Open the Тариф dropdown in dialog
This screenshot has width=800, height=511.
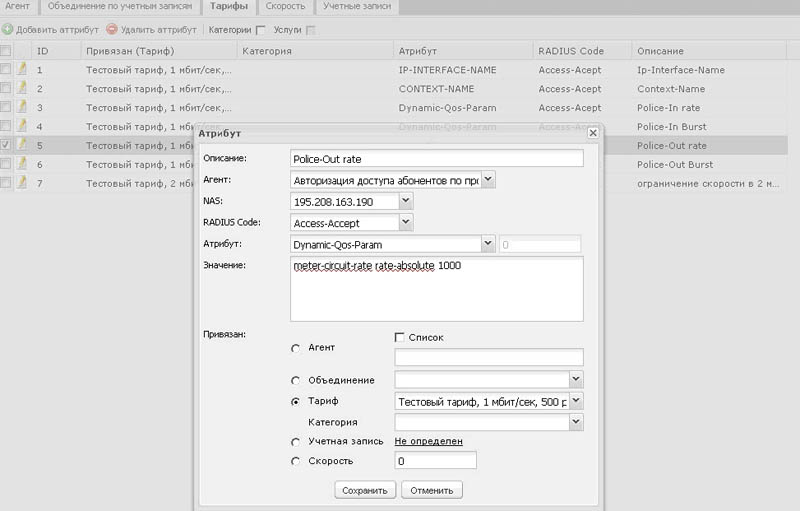pyautogui.click(x=575, y=402)
